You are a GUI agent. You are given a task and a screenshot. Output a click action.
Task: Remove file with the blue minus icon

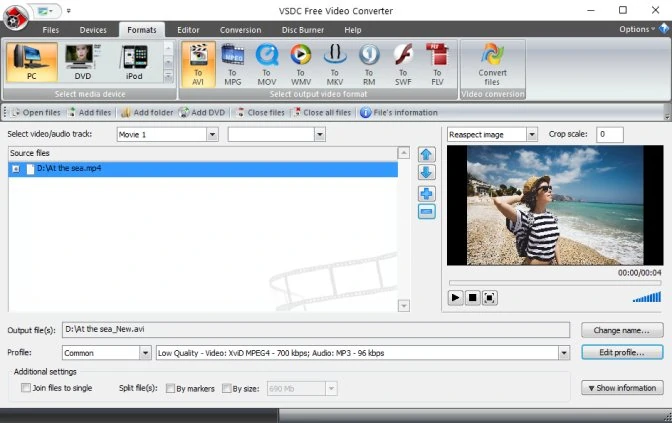426,212
